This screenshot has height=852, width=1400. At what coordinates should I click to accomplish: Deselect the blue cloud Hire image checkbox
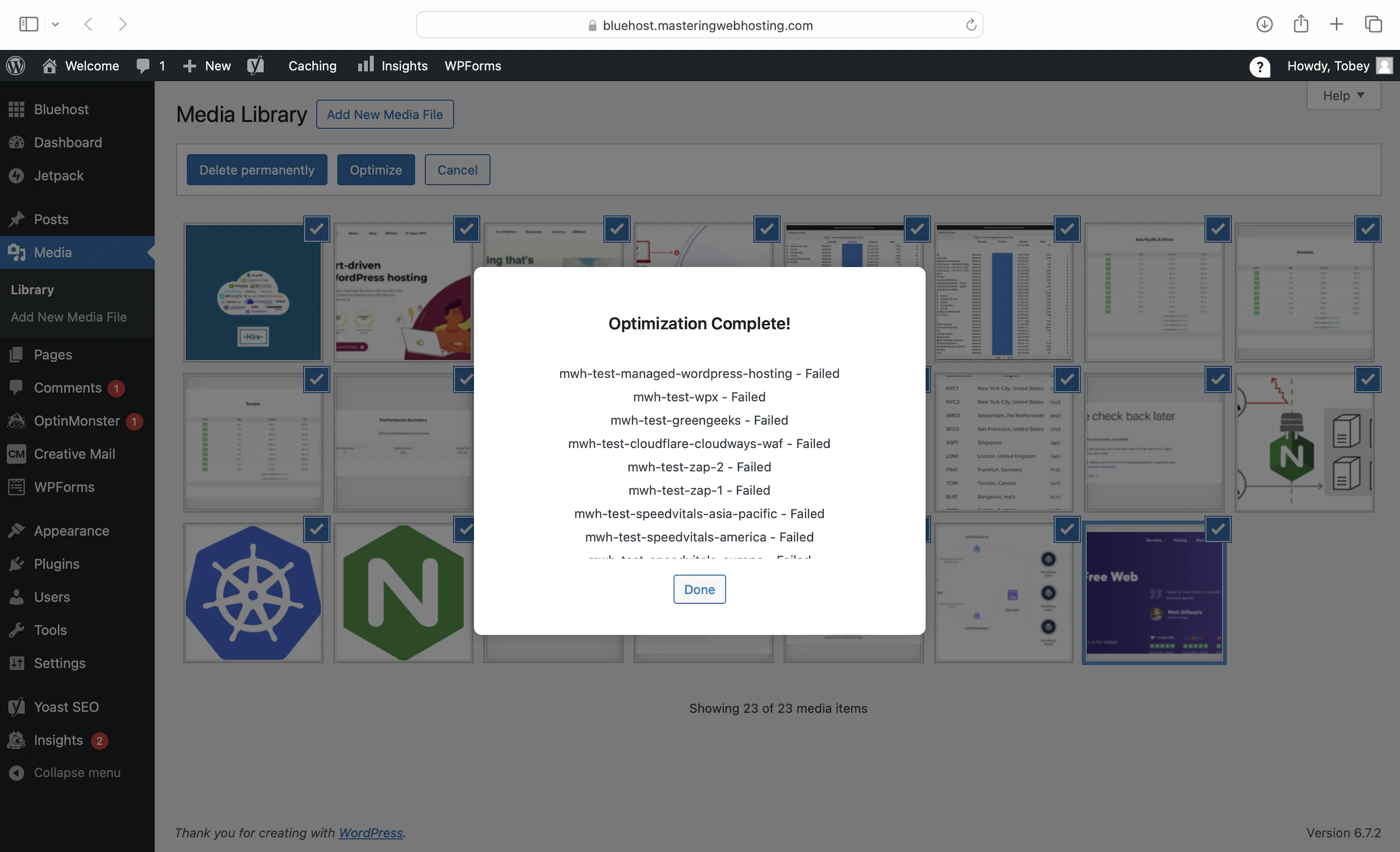tap(316, 229)
